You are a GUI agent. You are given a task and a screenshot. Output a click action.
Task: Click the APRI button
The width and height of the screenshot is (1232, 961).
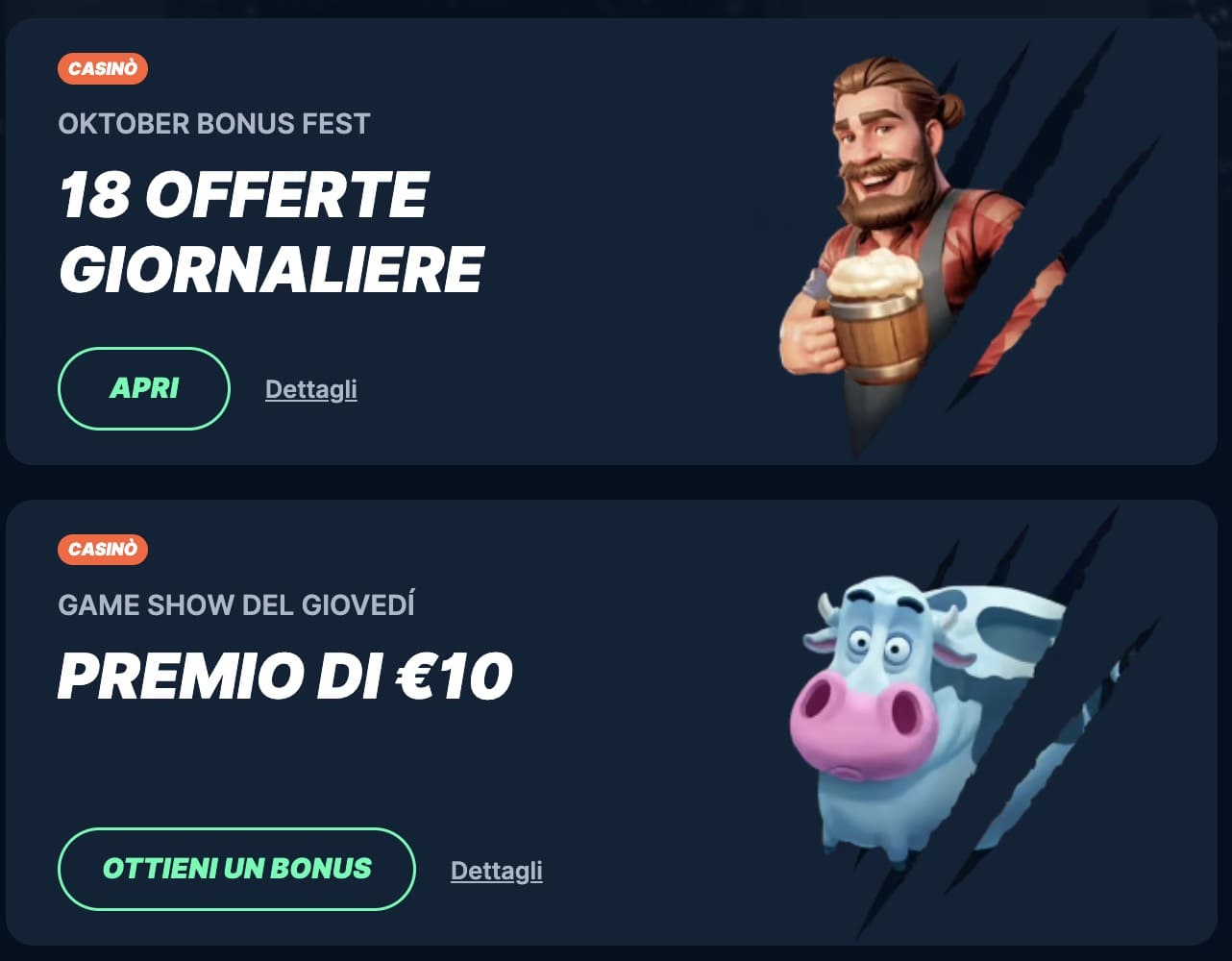click(x=144, y=388)
